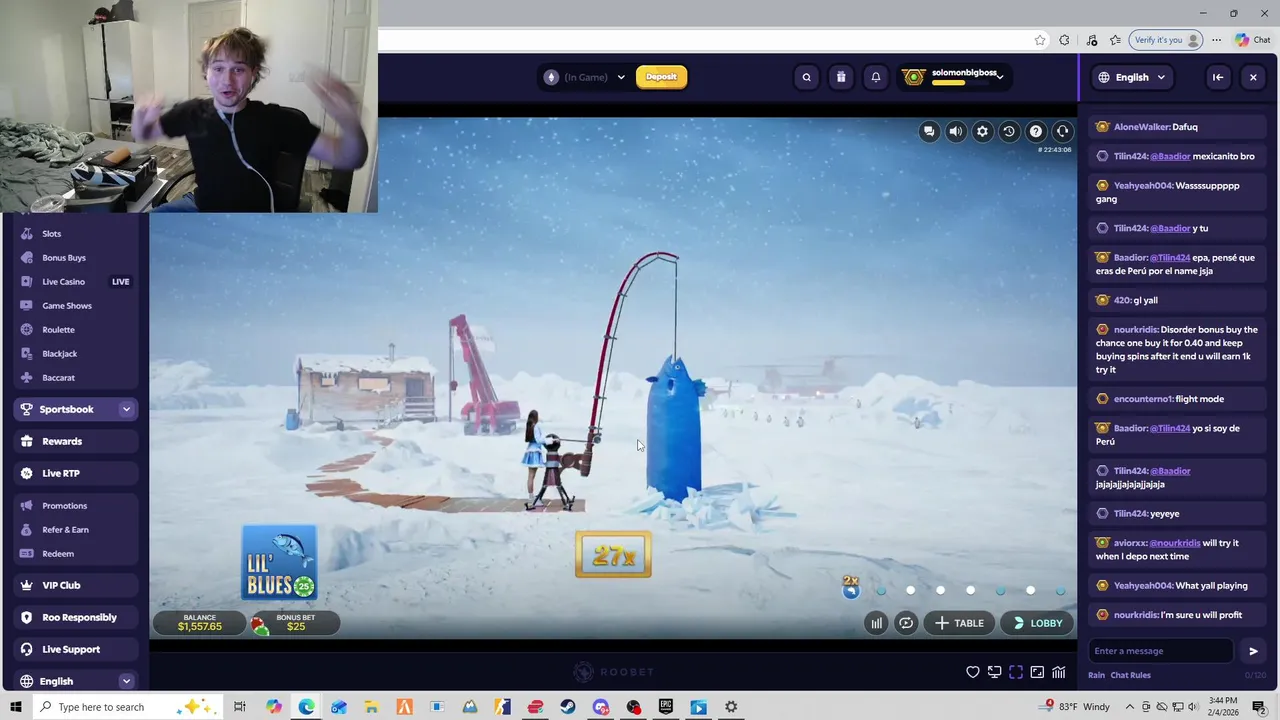Open the Windows notification center
Image resolution: width=1280 pixels, height=720 pixels.
coord(1258,707)
